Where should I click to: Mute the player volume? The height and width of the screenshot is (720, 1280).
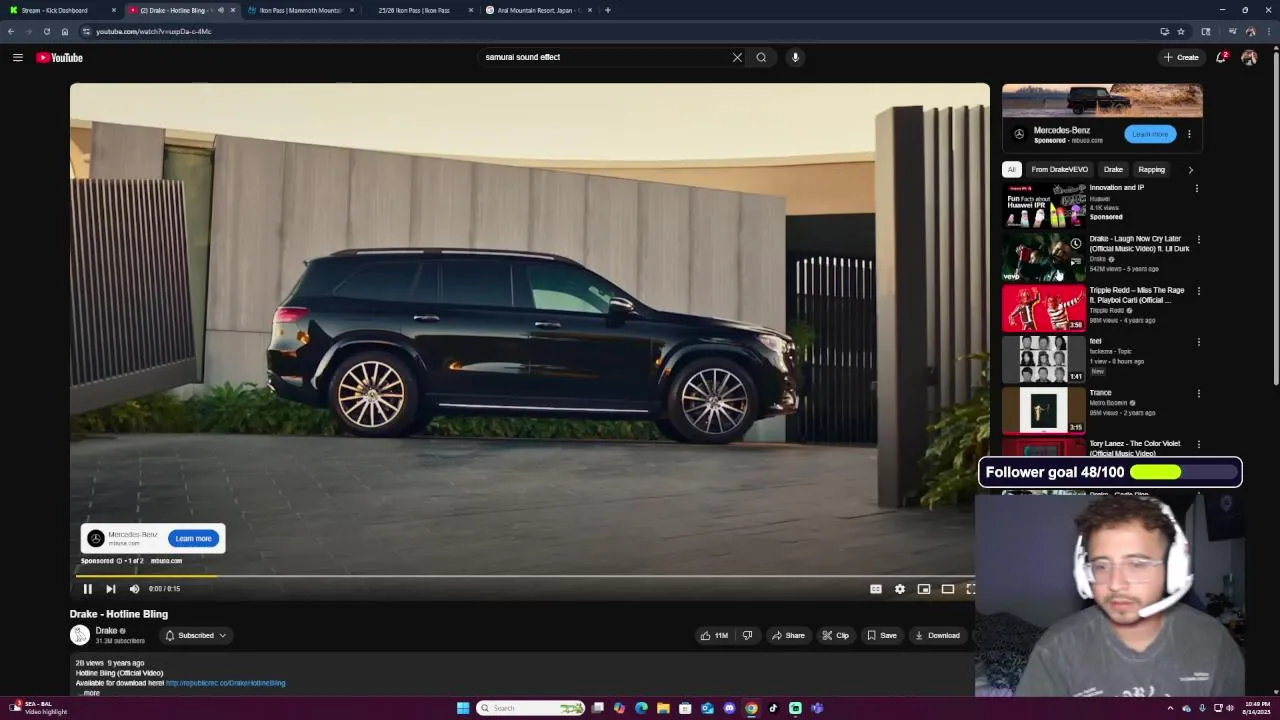[134, 589]
